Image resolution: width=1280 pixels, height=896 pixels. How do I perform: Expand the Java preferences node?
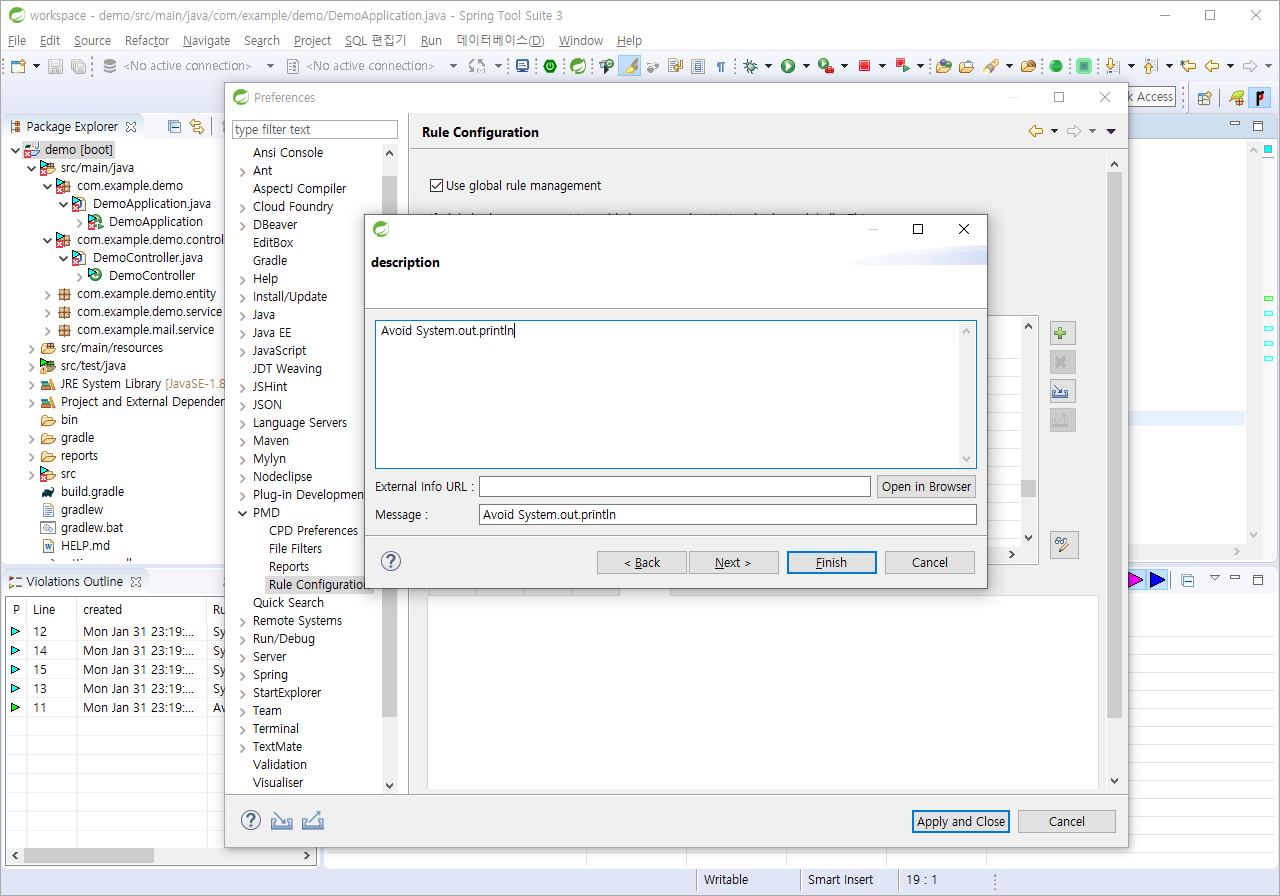click(x=242, y=315)
